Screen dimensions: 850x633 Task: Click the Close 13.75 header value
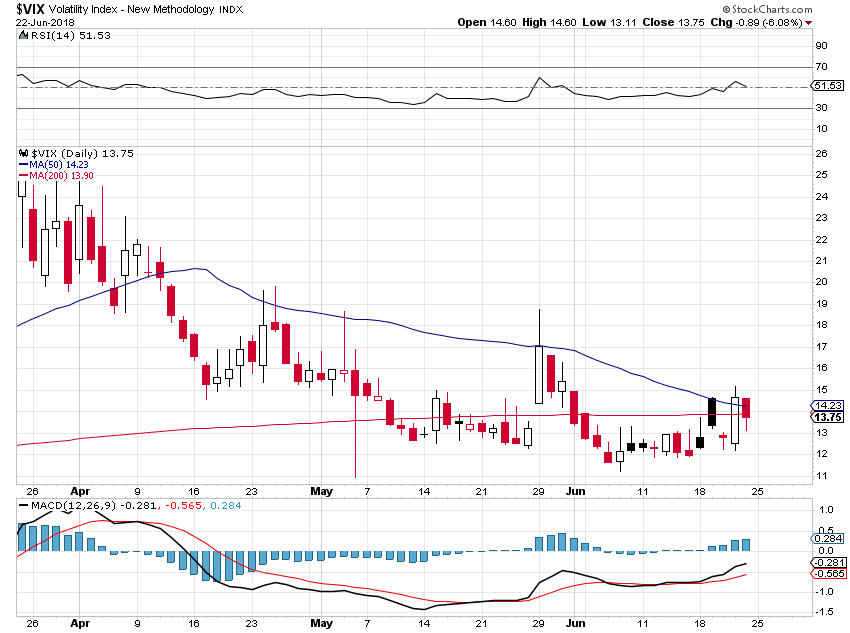pos(673,22)
